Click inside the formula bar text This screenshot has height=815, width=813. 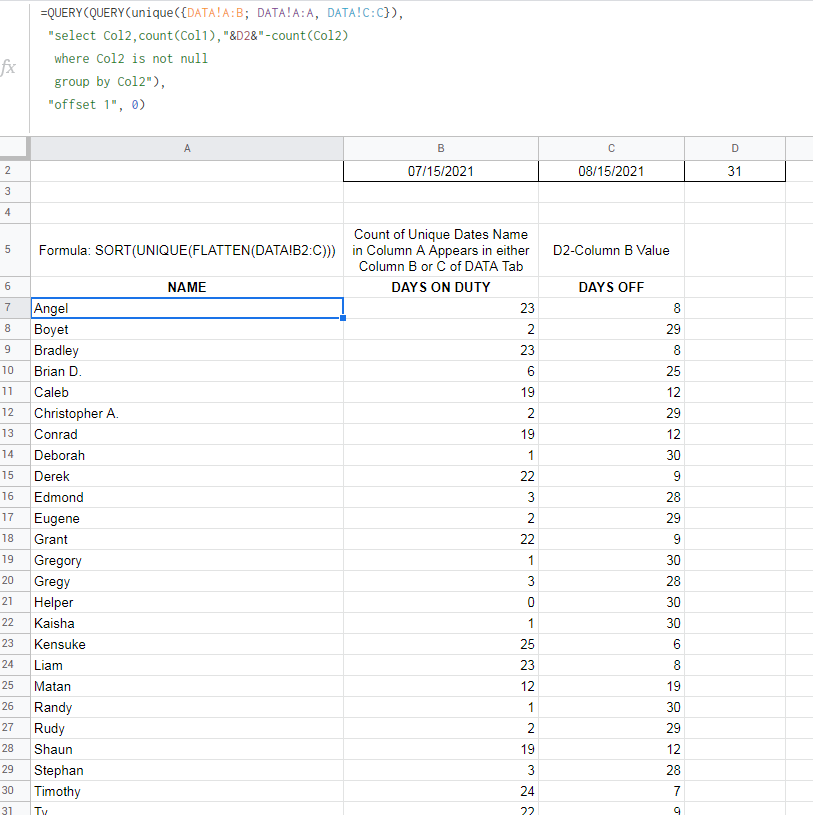200,60
